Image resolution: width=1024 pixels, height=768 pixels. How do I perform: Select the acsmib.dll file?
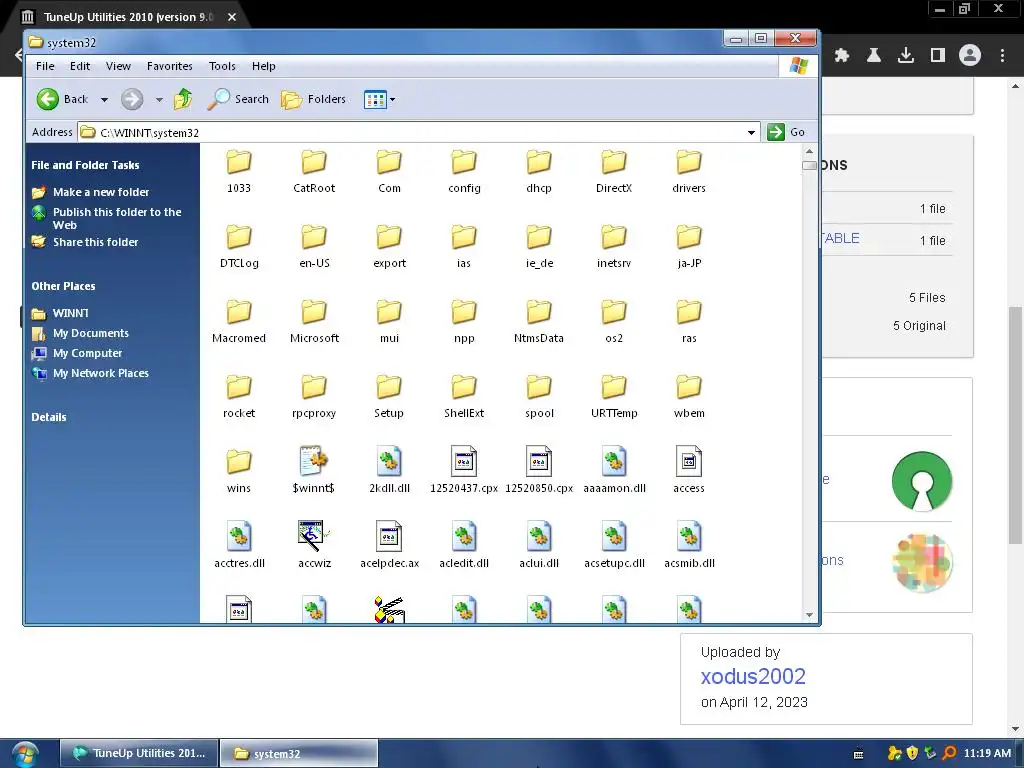coord(689,545)
